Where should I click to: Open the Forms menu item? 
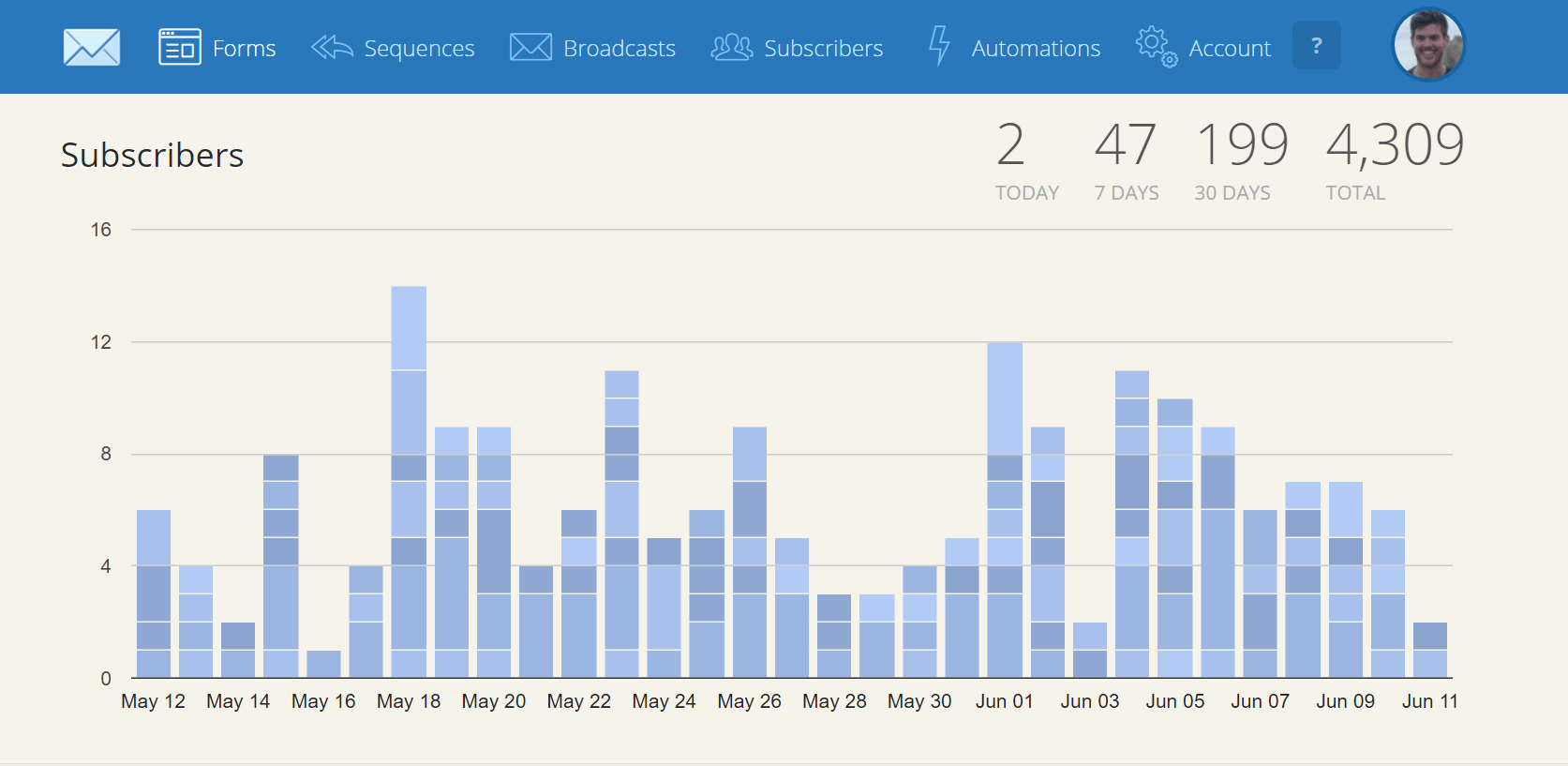244,49
